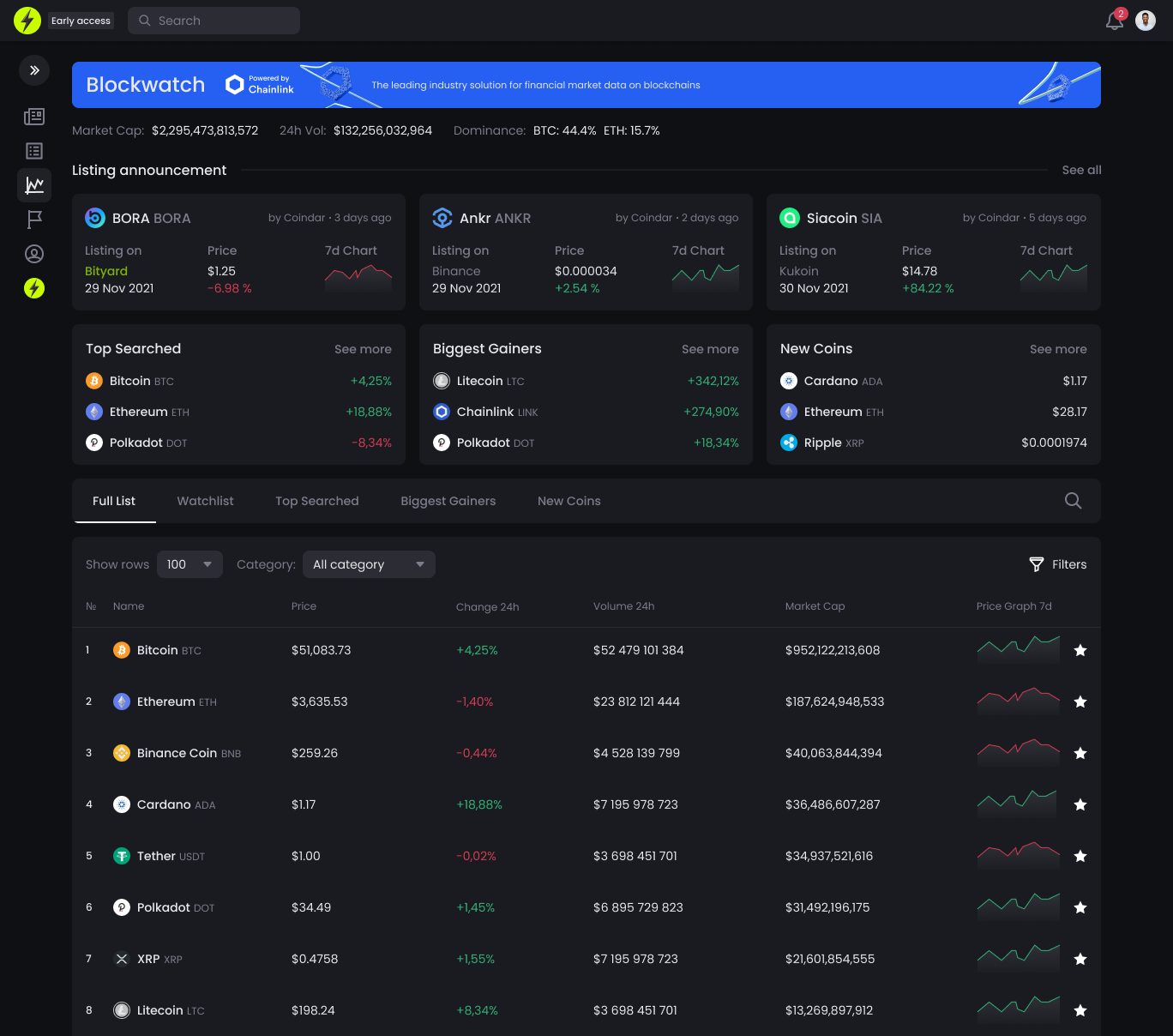Viewport: 1173px width, 1036px height.
Task: Click Chainlink icon in Biggest Gainers
Action: click(x=442, y=412)
